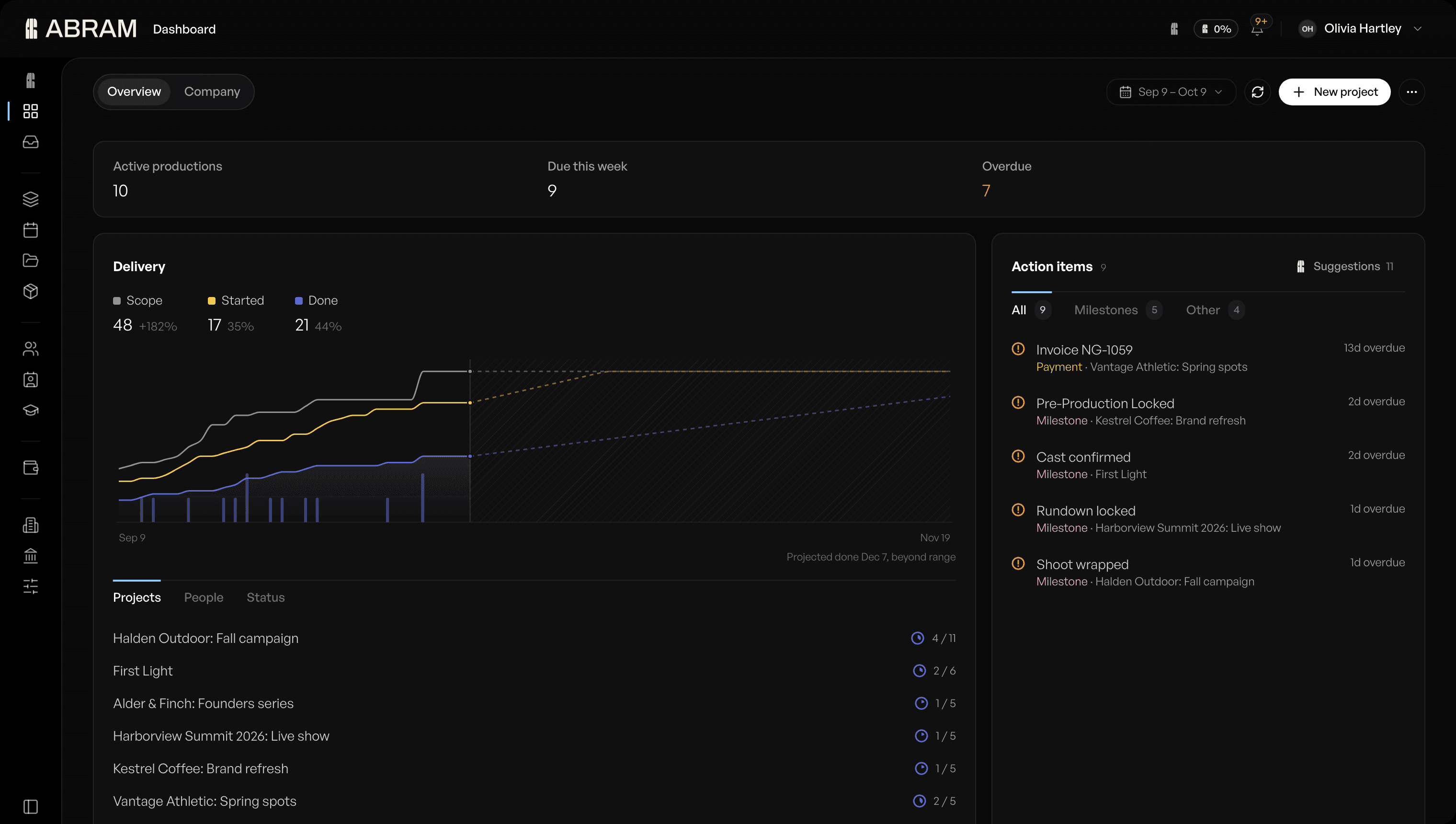Click the New project button
This screenshot has height=824, width=1456.
point(1334,92)
